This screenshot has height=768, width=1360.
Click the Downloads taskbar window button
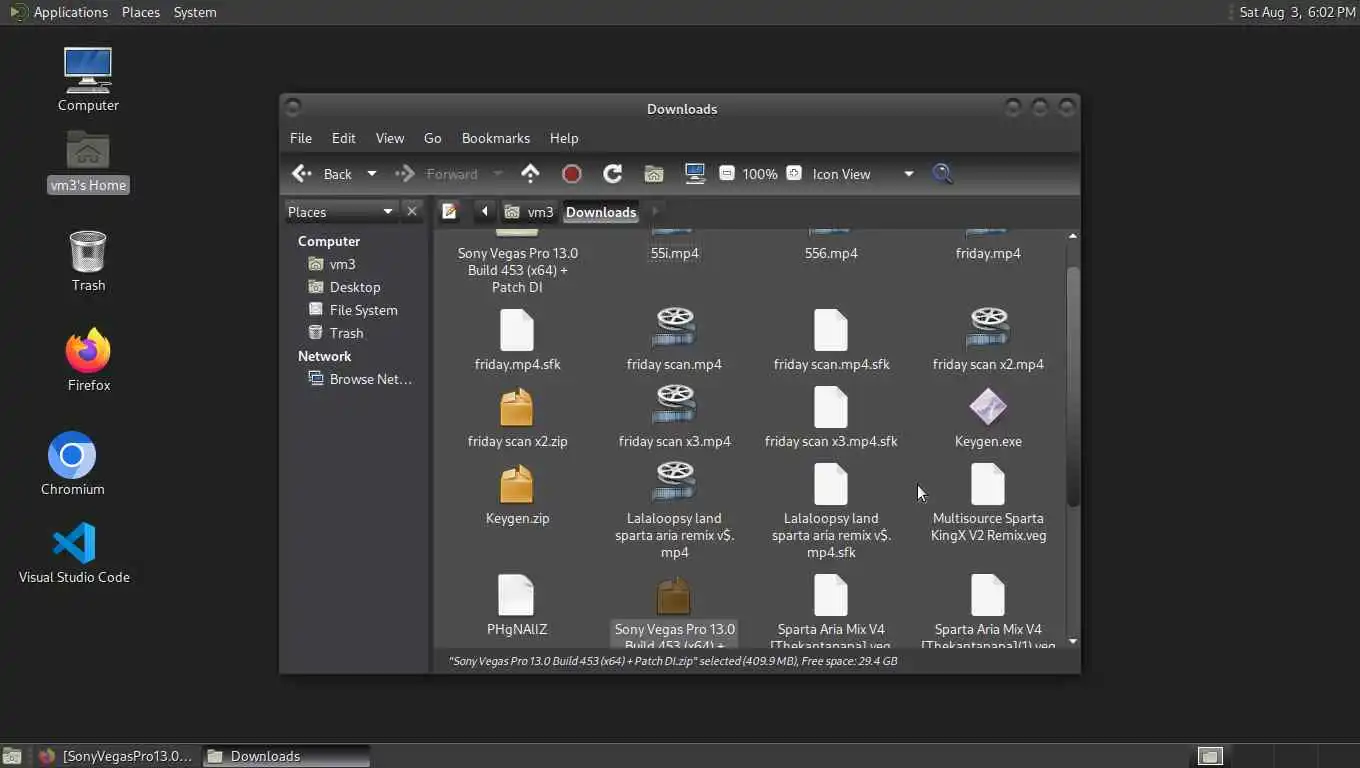[286, 756]
